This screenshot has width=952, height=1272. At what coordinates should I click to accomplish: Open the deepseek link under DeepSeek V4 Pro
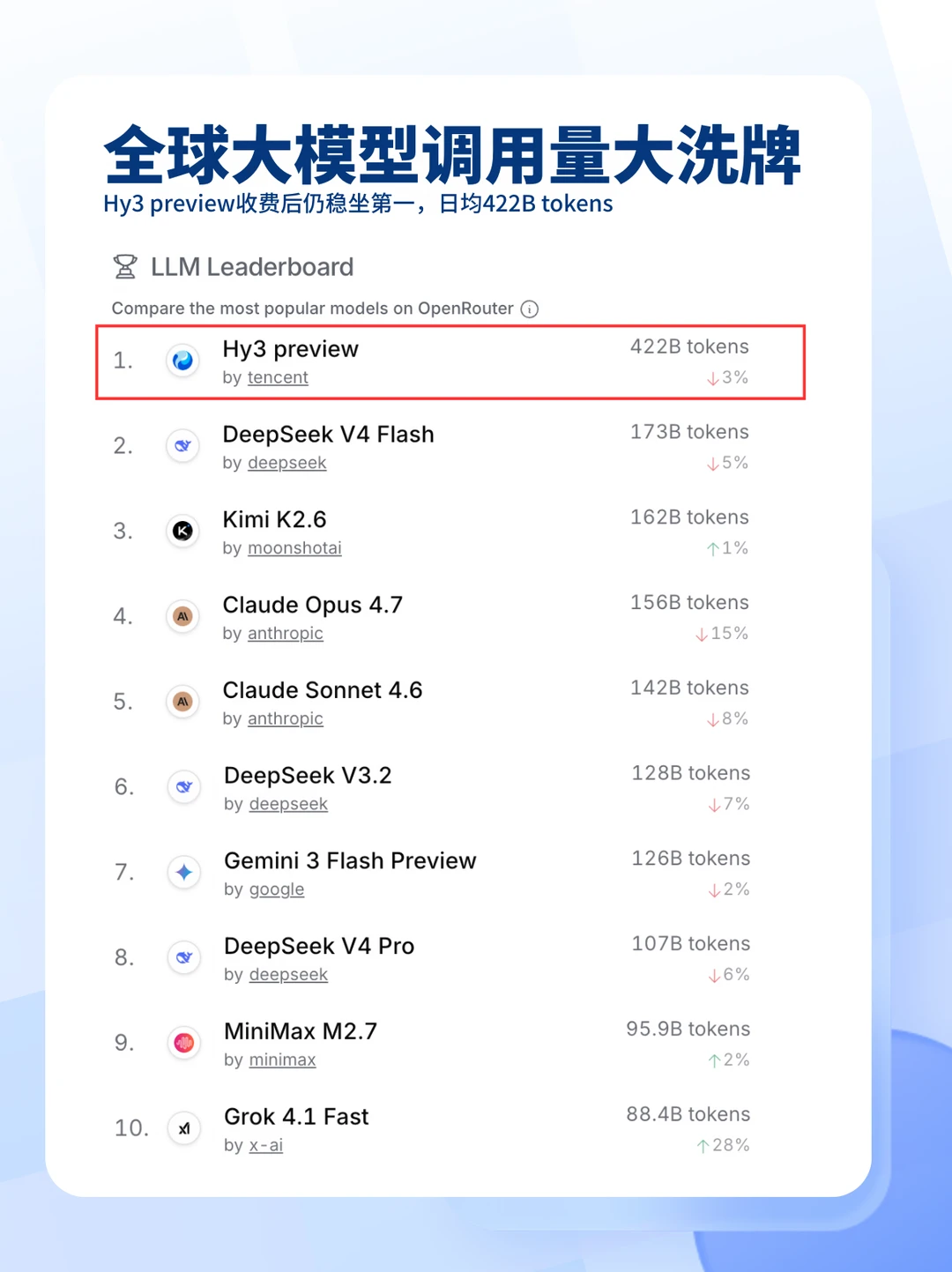tap(288, 975)
